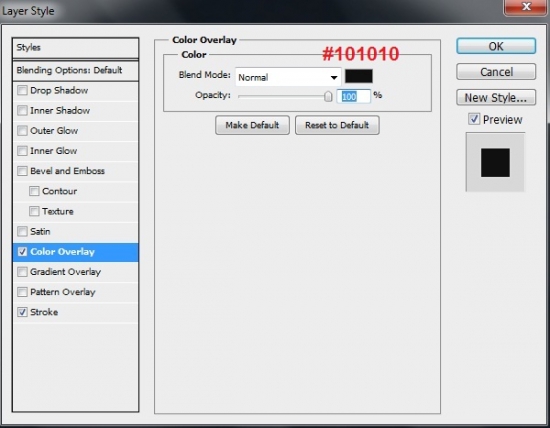Tick the Inner Shadow checkbox
The height and width of the screenshot is (428, 550).
pos(22,111)
